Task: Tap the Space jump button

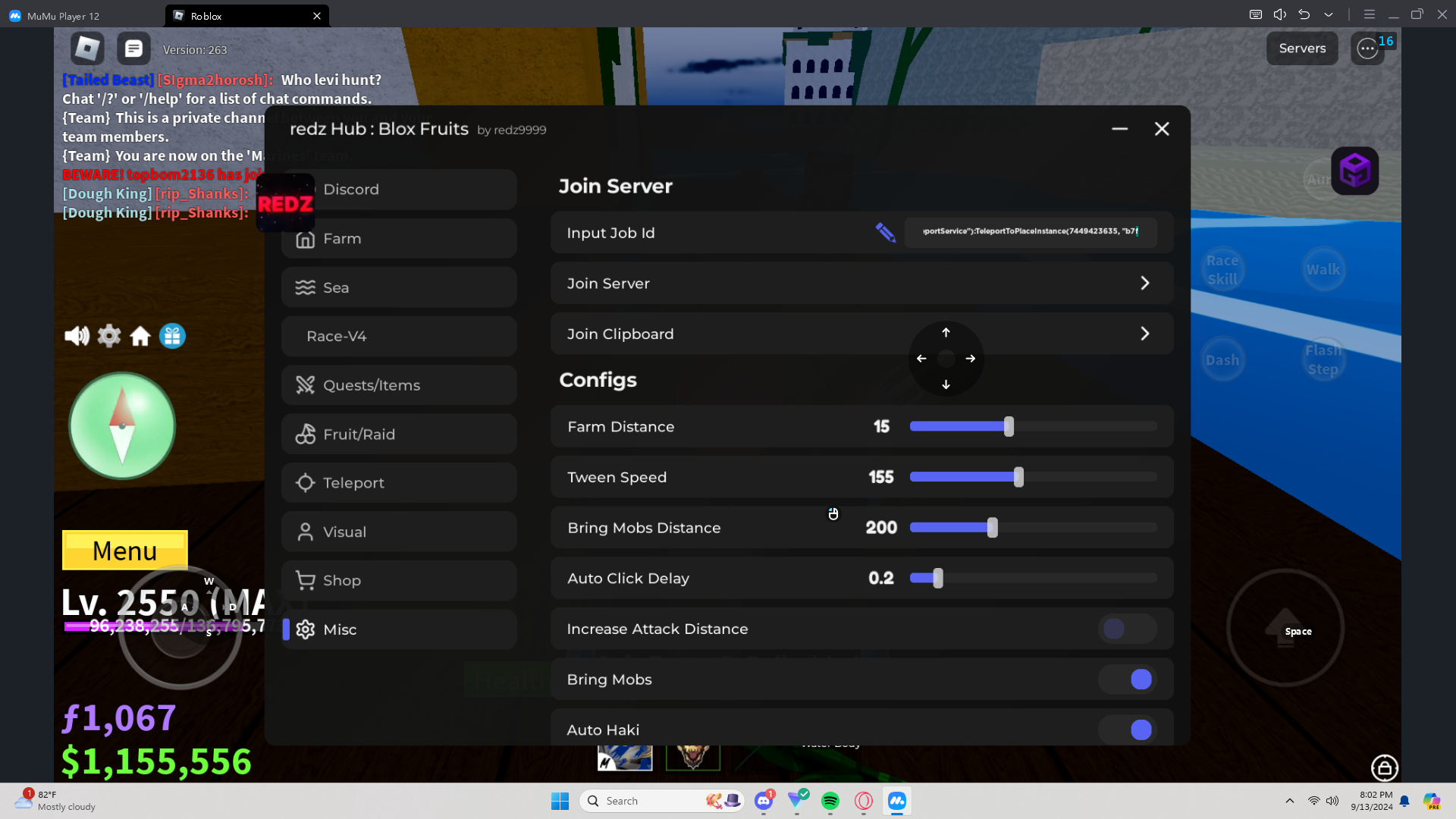Action: (1285, 628)
